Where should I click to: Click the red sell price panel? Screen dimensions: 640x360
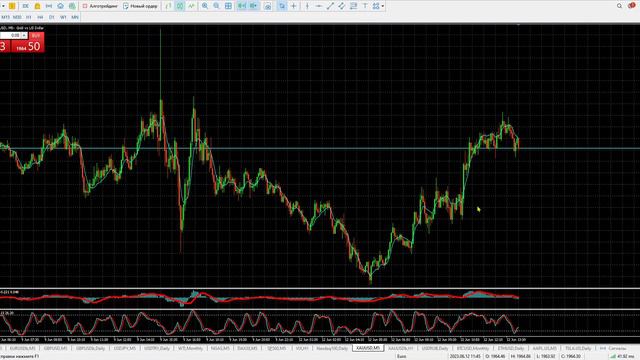coord(4,46)
